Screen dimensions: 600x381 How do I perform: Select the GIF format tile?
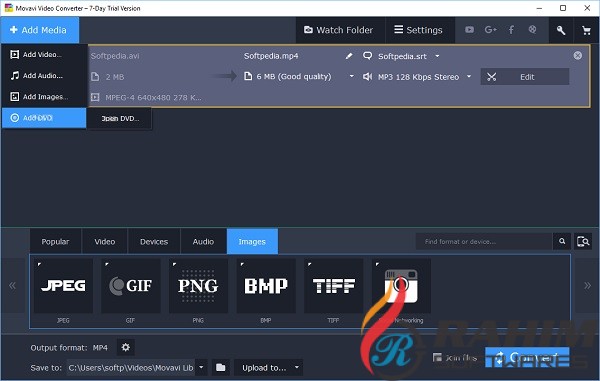point(131,286)
